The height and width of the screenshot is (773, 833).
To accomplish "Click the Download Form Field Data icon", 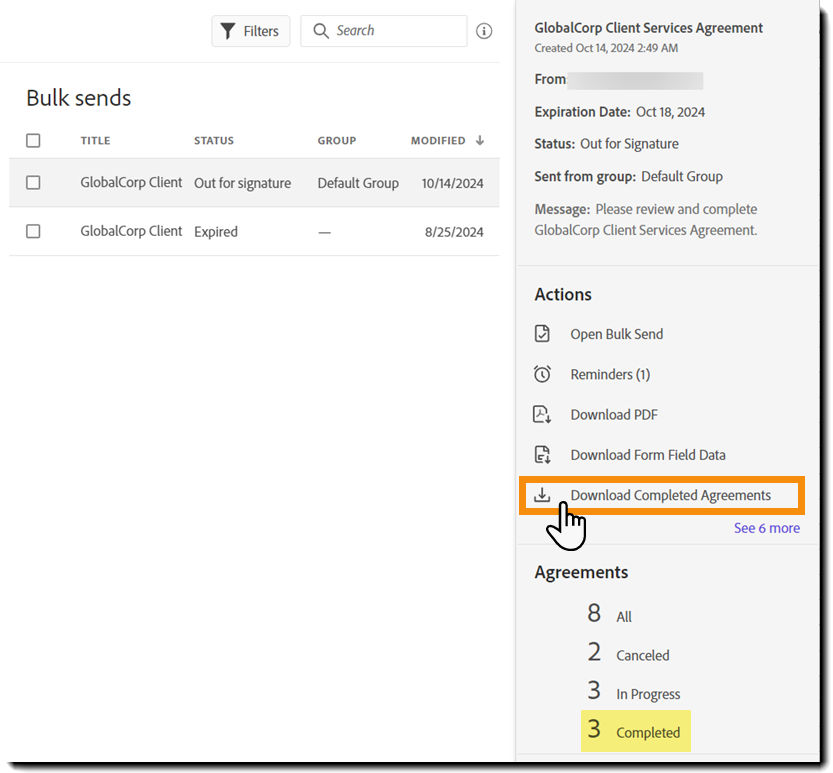I will coord(541,454).
